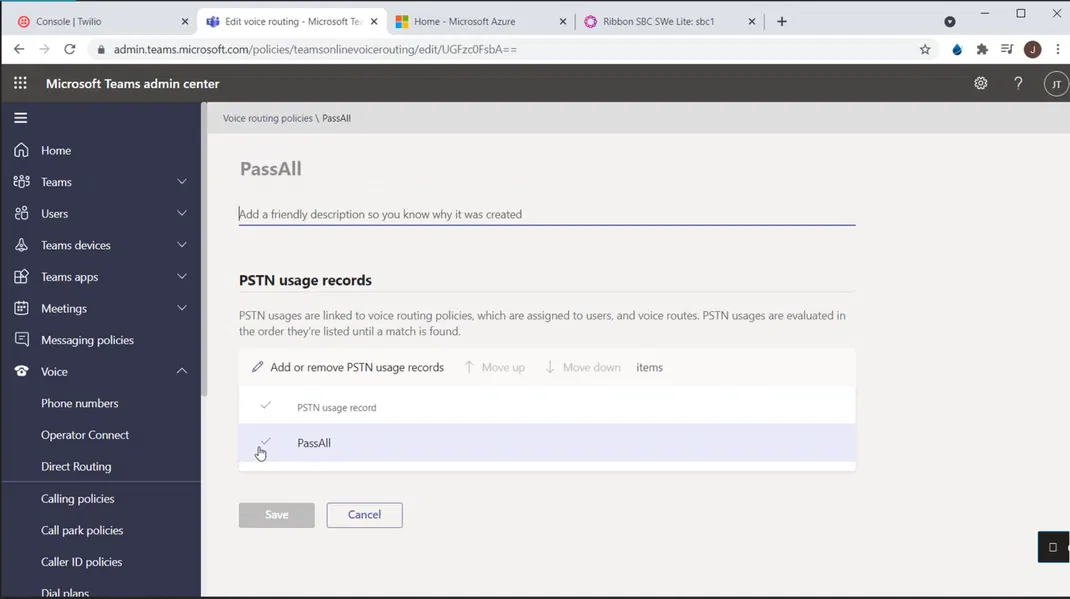Click the Voice phone icon
Screen dimensions: 1070x599
click(21, 371)
